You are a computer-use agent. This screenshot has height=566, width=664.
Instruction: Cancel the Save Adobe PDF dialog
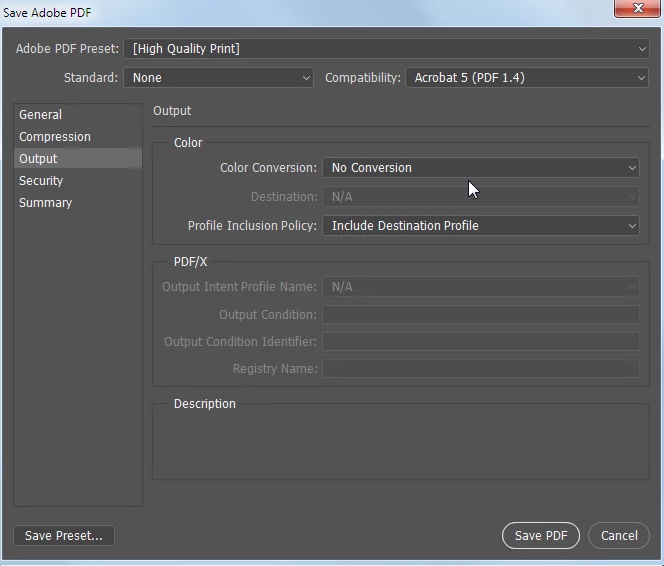tap(619, 536)
